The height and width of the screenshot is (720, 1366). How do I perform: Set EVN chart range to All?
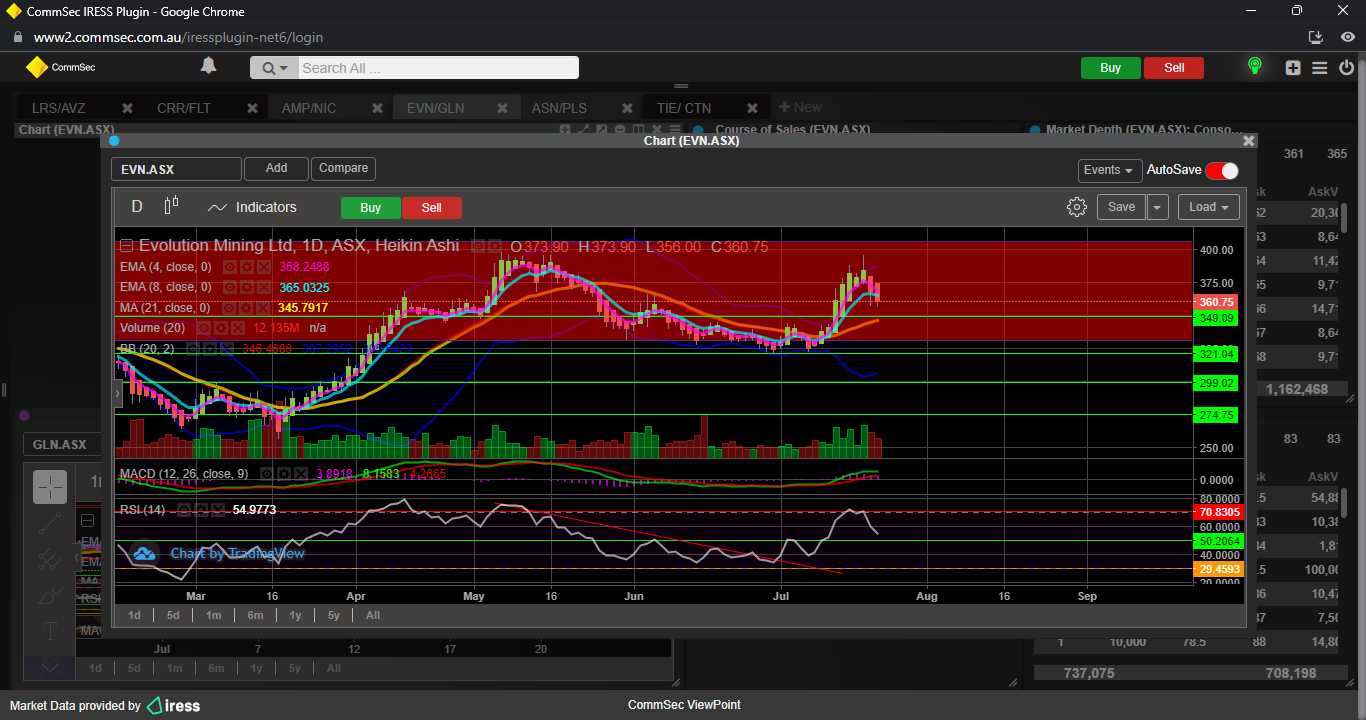[373, 615]
